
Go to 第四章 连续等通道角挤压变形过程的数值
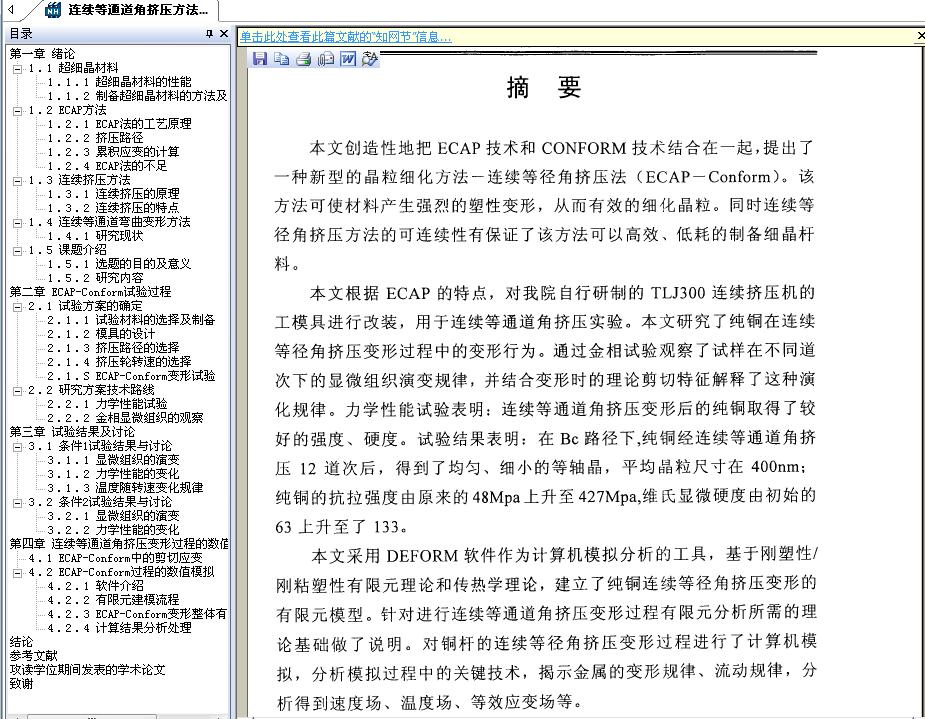click(x=119, y=544)
